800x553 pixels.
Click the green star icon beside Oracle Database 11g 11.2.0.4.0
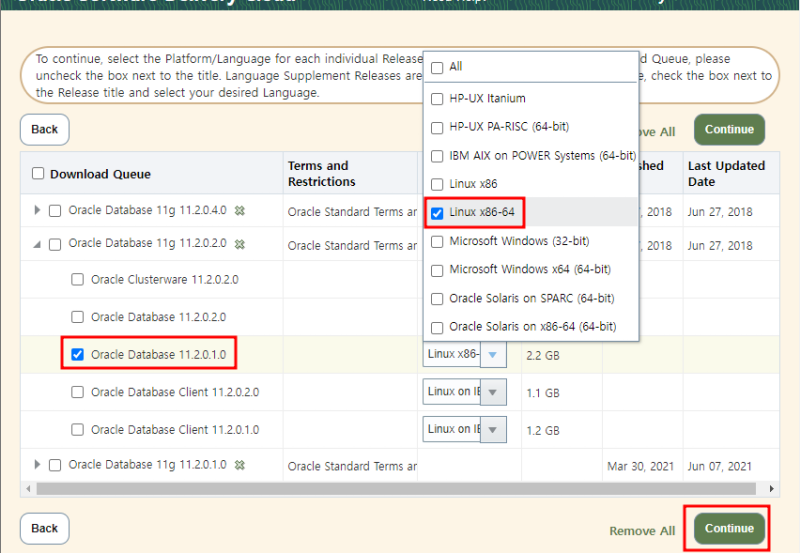point(239,210)
